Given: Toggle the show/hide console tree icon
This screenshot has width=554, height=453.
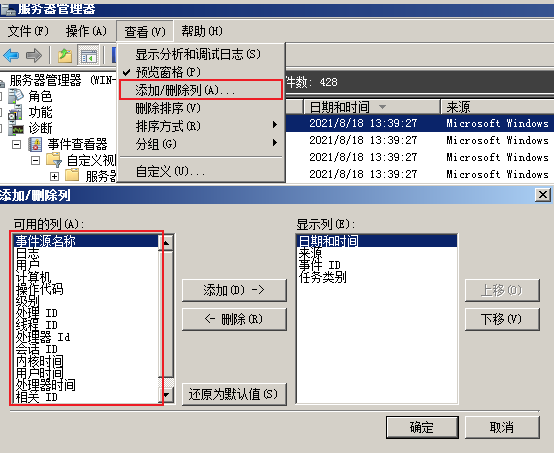Looking at the screenshot, I should tap(88, 55).
